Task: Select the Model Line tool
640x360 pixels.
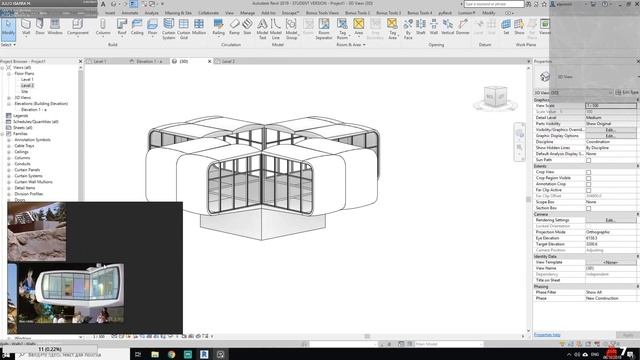Action: click(x=276, y=29)
